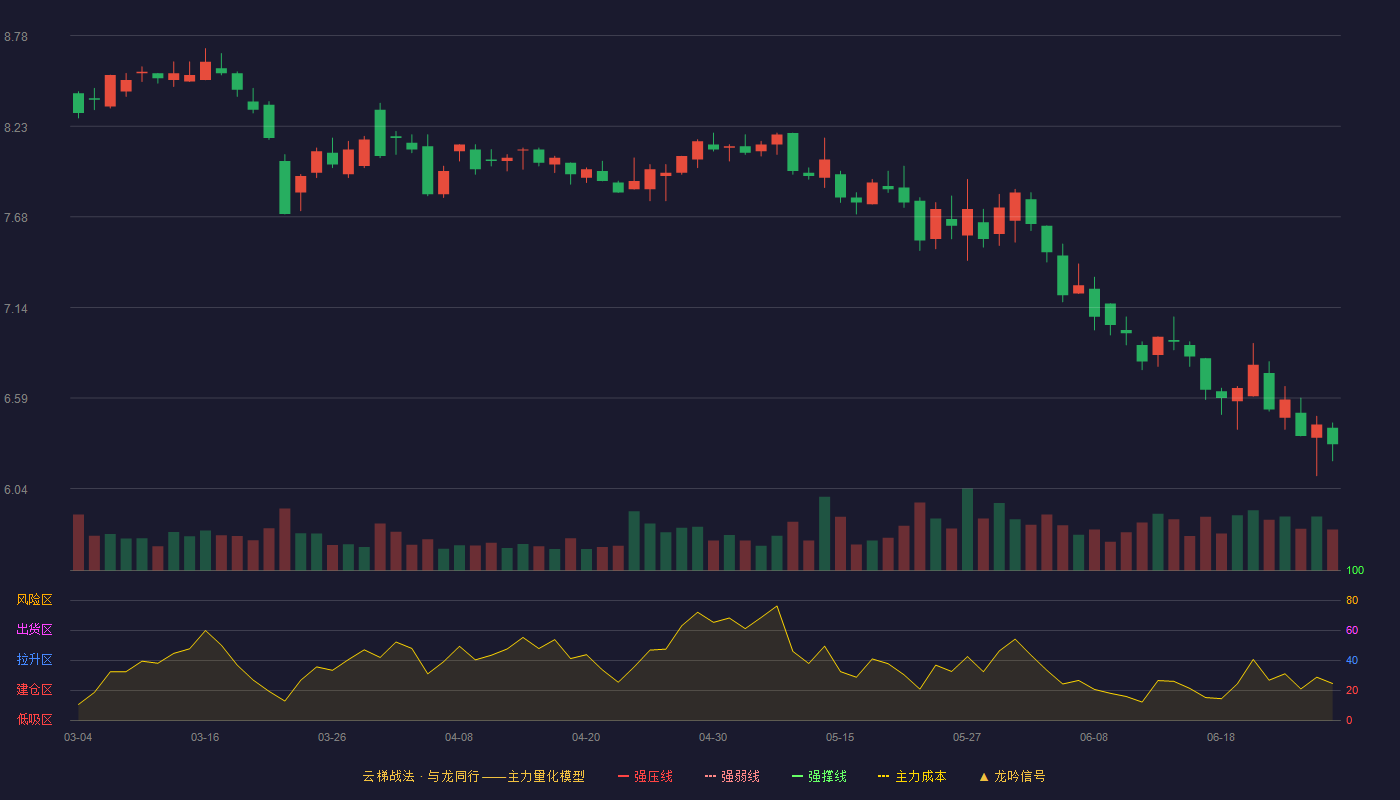Select the 建仓区 zone label
1400x800 pixels.
34,690
